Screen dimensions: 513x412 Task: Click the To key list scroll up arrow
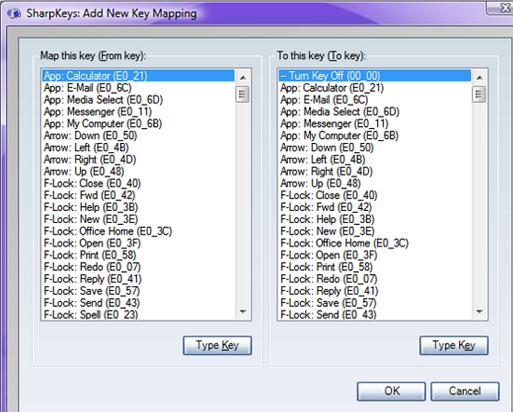click(x=479, y=77)
